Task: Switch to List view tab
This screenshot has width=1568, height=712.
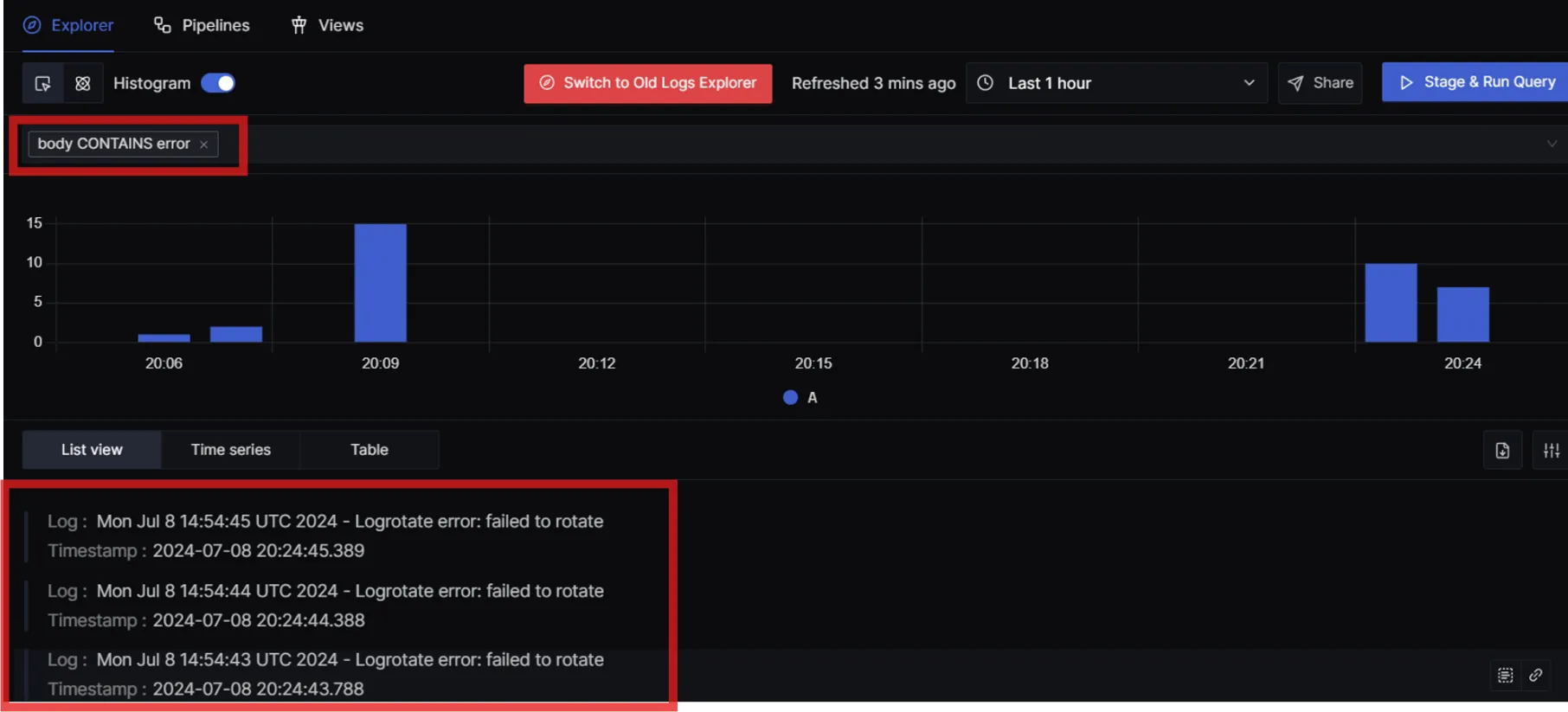Action: [92, 450]
